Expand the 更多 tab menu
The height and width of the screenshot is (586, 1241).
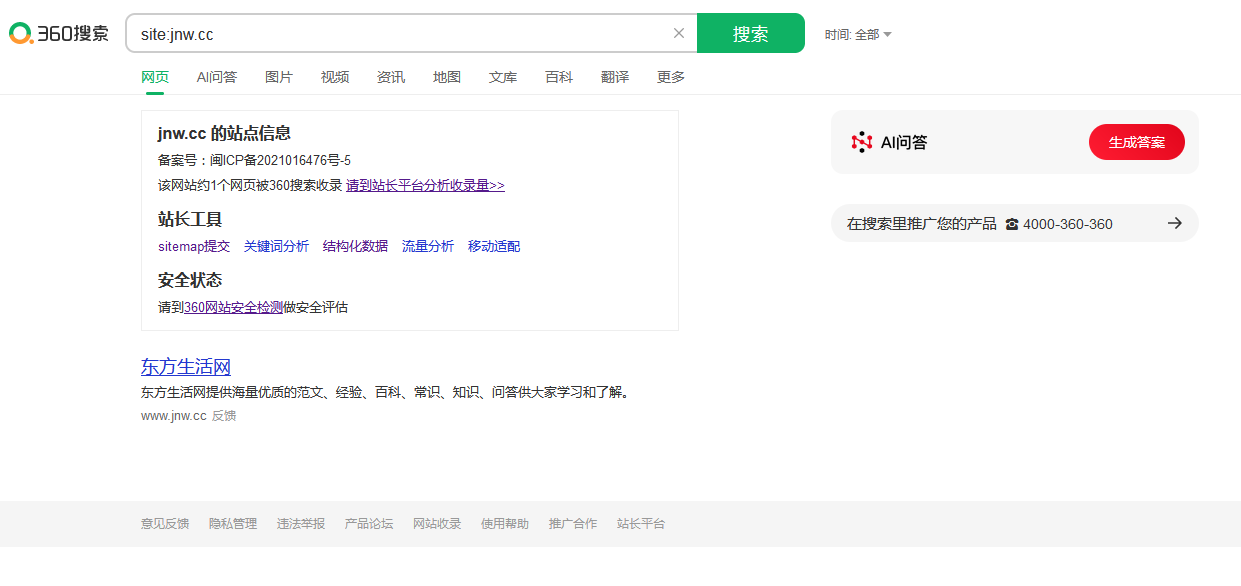click(x=671, y=77)
